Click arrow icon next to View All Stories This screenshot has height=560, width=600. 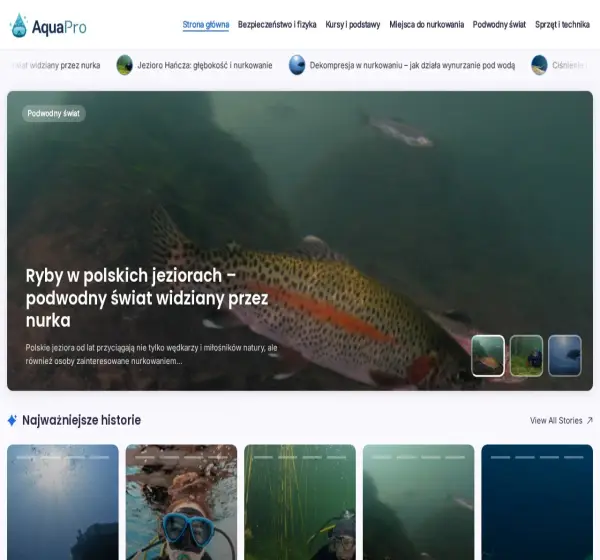(590, 420)
